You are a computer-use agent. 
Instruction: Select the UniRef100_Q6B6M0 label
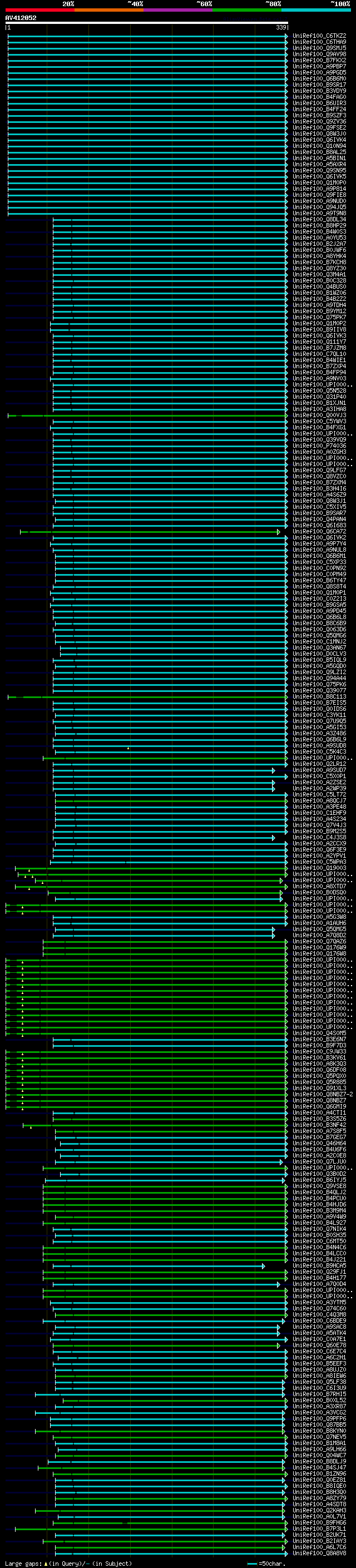(x=319, y=78)
